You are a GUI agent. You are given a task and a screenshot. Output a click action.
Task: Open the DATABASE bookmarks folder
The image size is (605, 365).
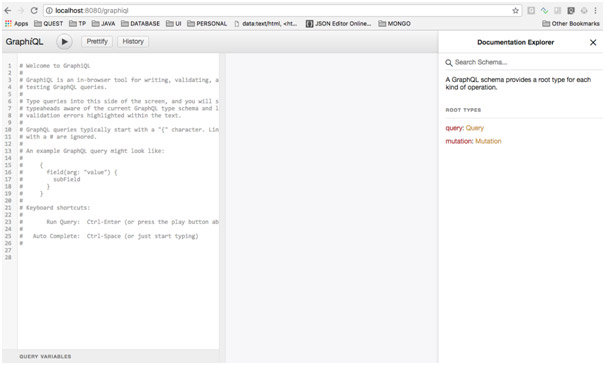pos(140,24)
